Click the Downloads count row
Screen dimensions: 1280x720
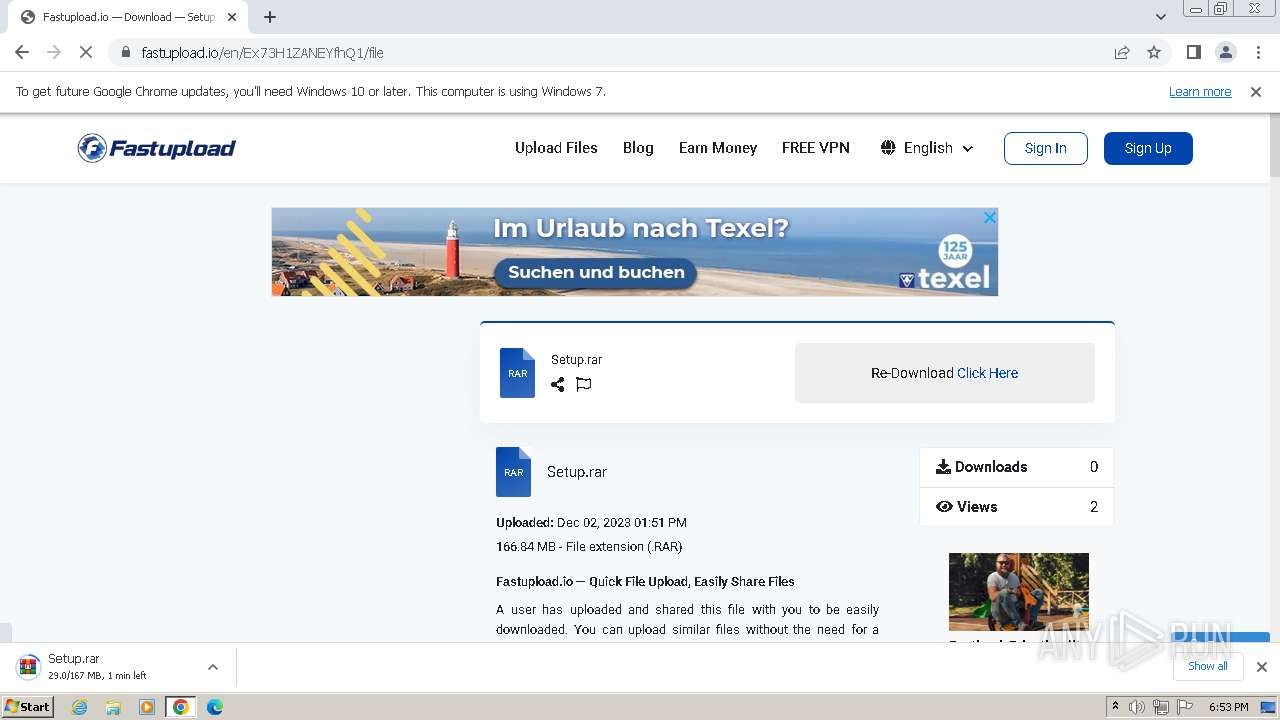tap(1016, 467)
